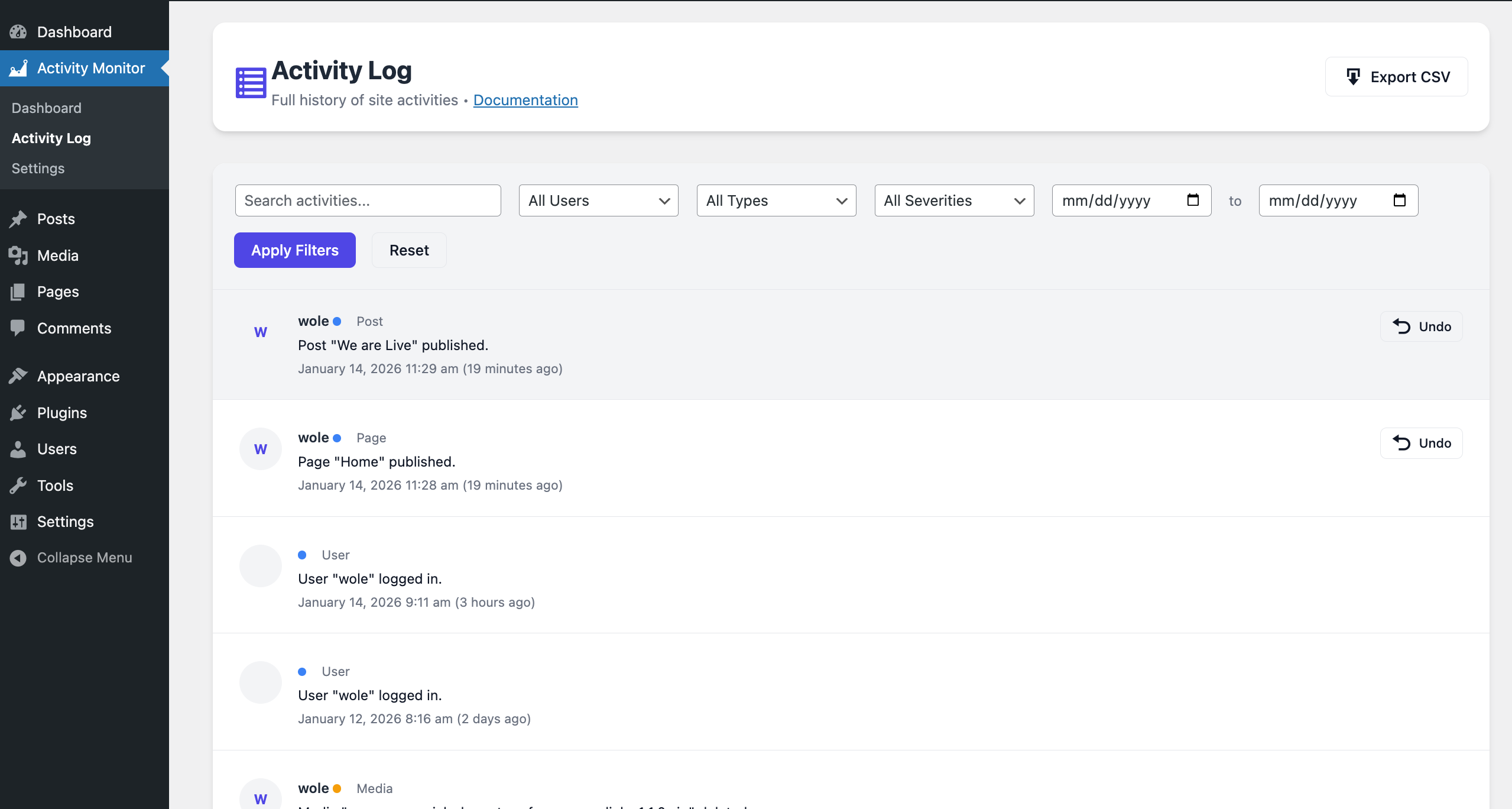This screenshot has width=1512, height=809.
Task: Click the Tools wrench icon
Action: [x=18, y=486]
